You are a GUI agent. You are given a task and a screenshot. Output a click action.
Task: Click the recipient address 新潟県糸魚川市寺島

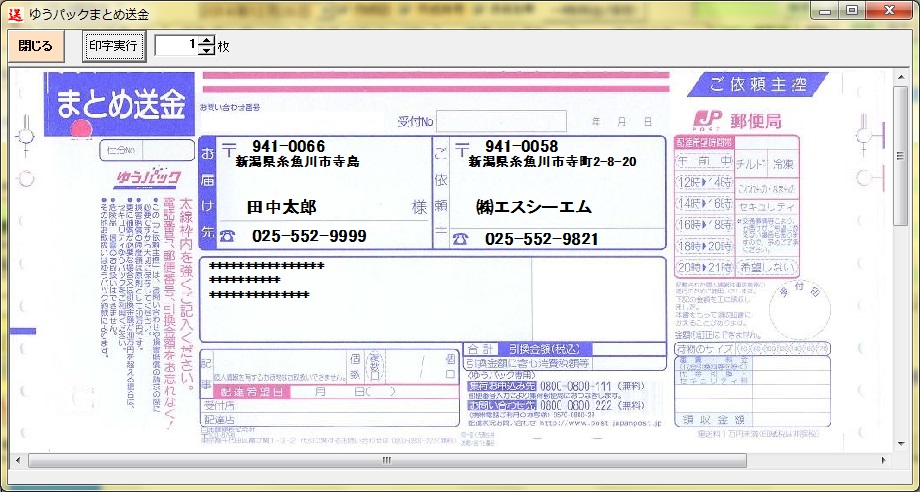point(297,162)
